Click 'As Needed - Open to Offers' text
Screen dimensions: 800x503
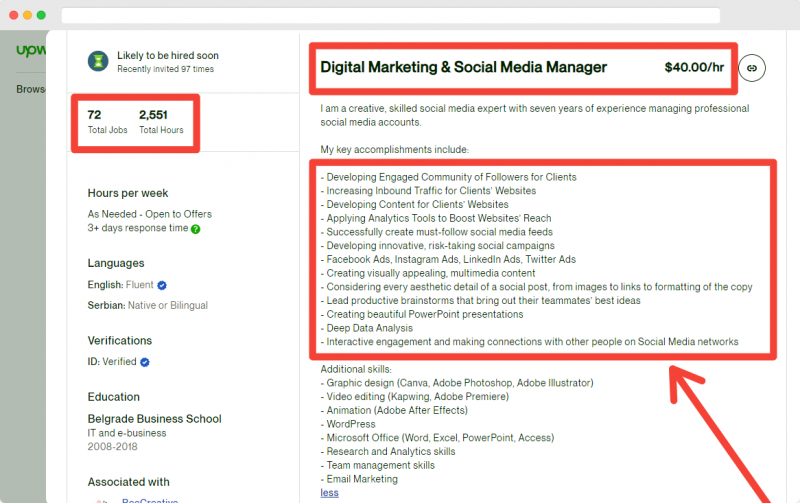[149, 214]
